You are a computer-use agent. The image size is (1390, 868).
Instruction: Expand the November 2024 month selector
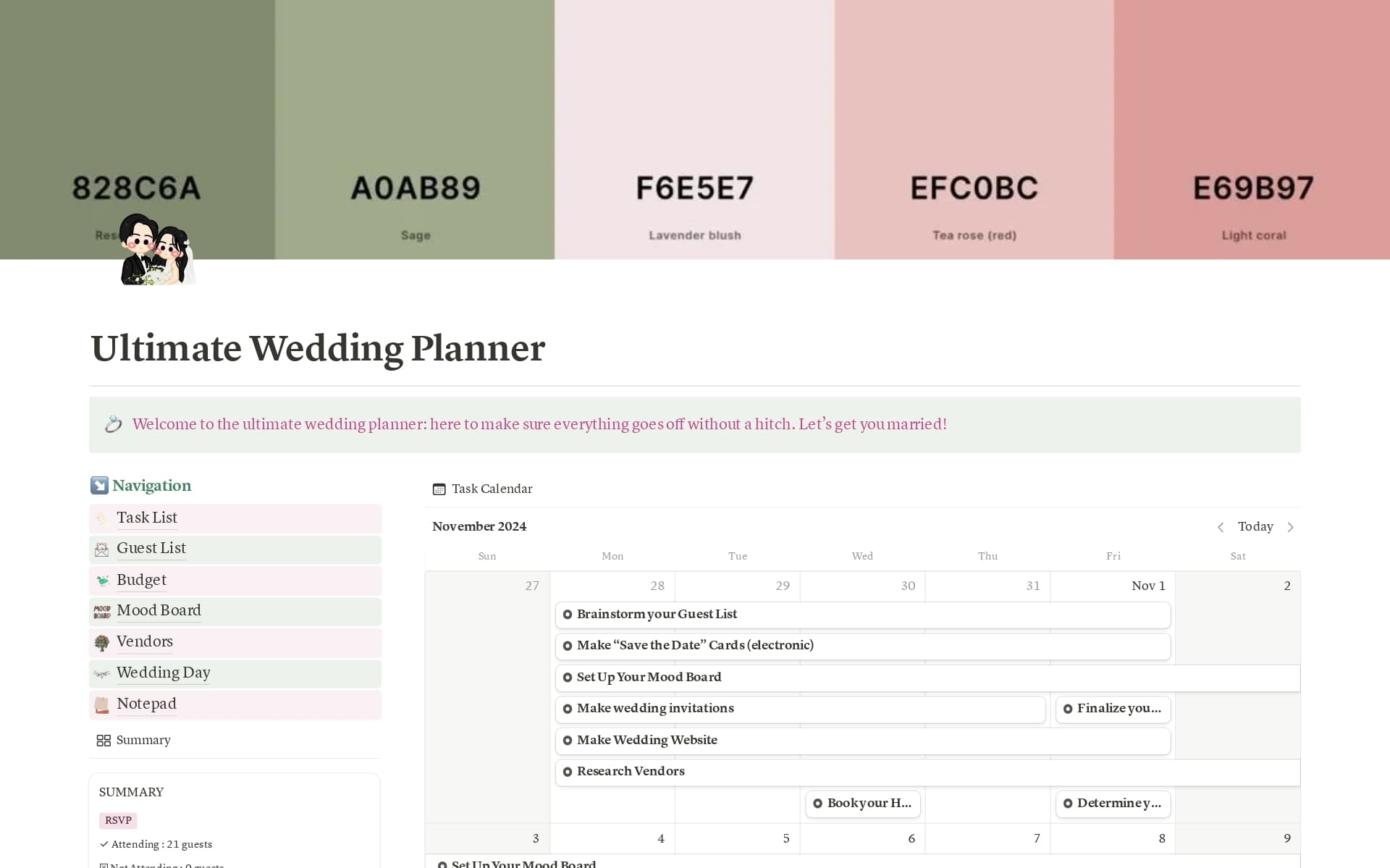coord(479,526)
